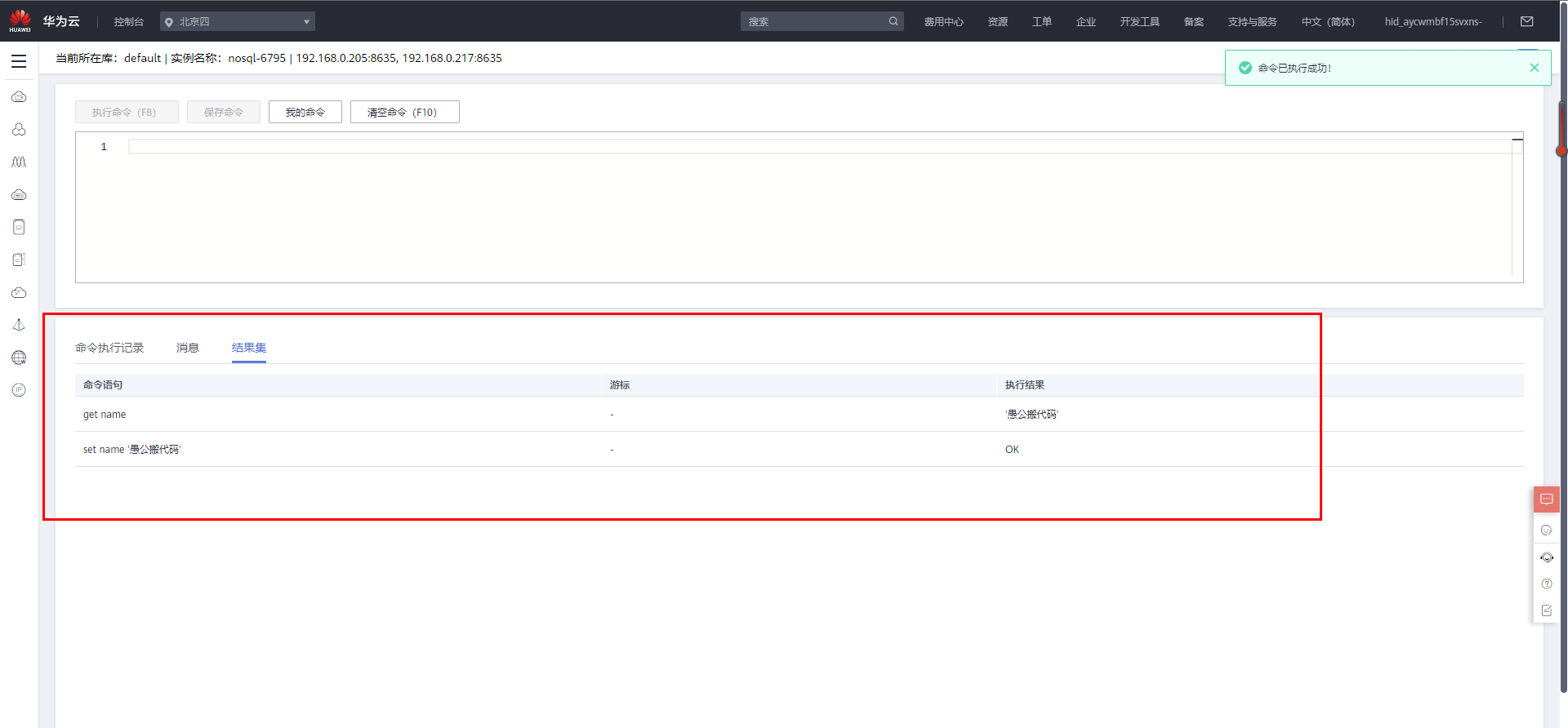Viewport: 1568px width, 728px height.
Task: Open the 备案 menu
Action: tap(1194, 22)
